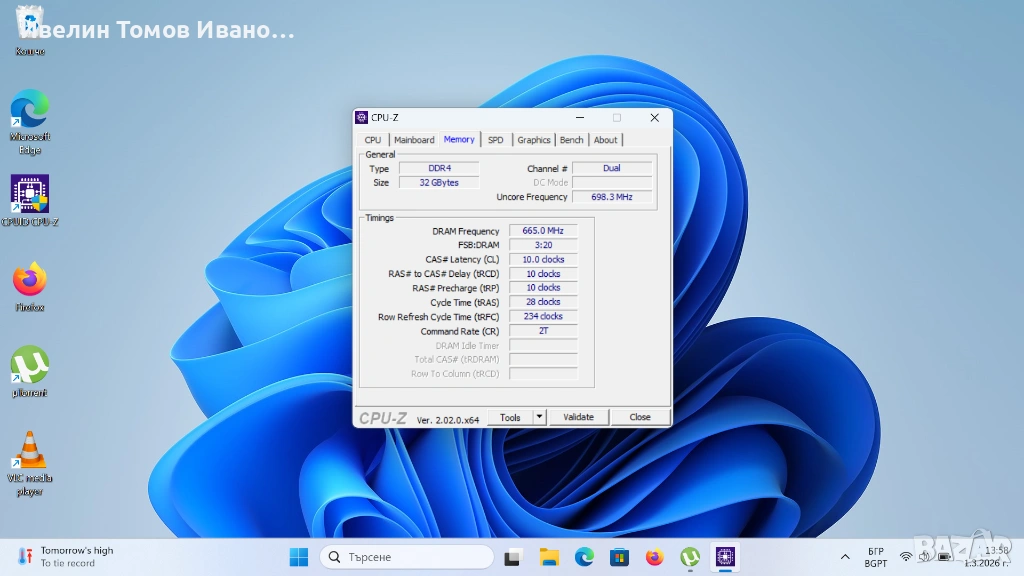Click the Windows Start button
The width and height of the screenshot is (1024, 576).
298,557
